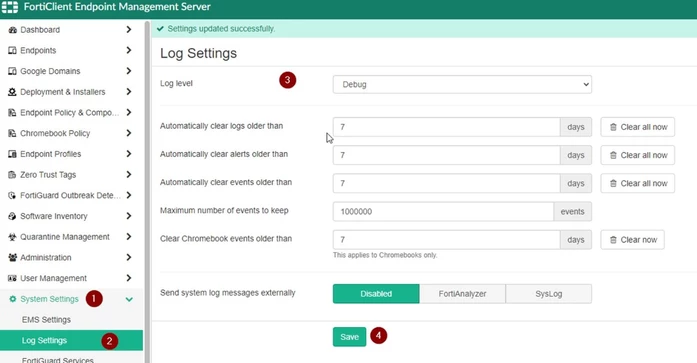
Task: Click the Save button
Action: coord(349,337)
